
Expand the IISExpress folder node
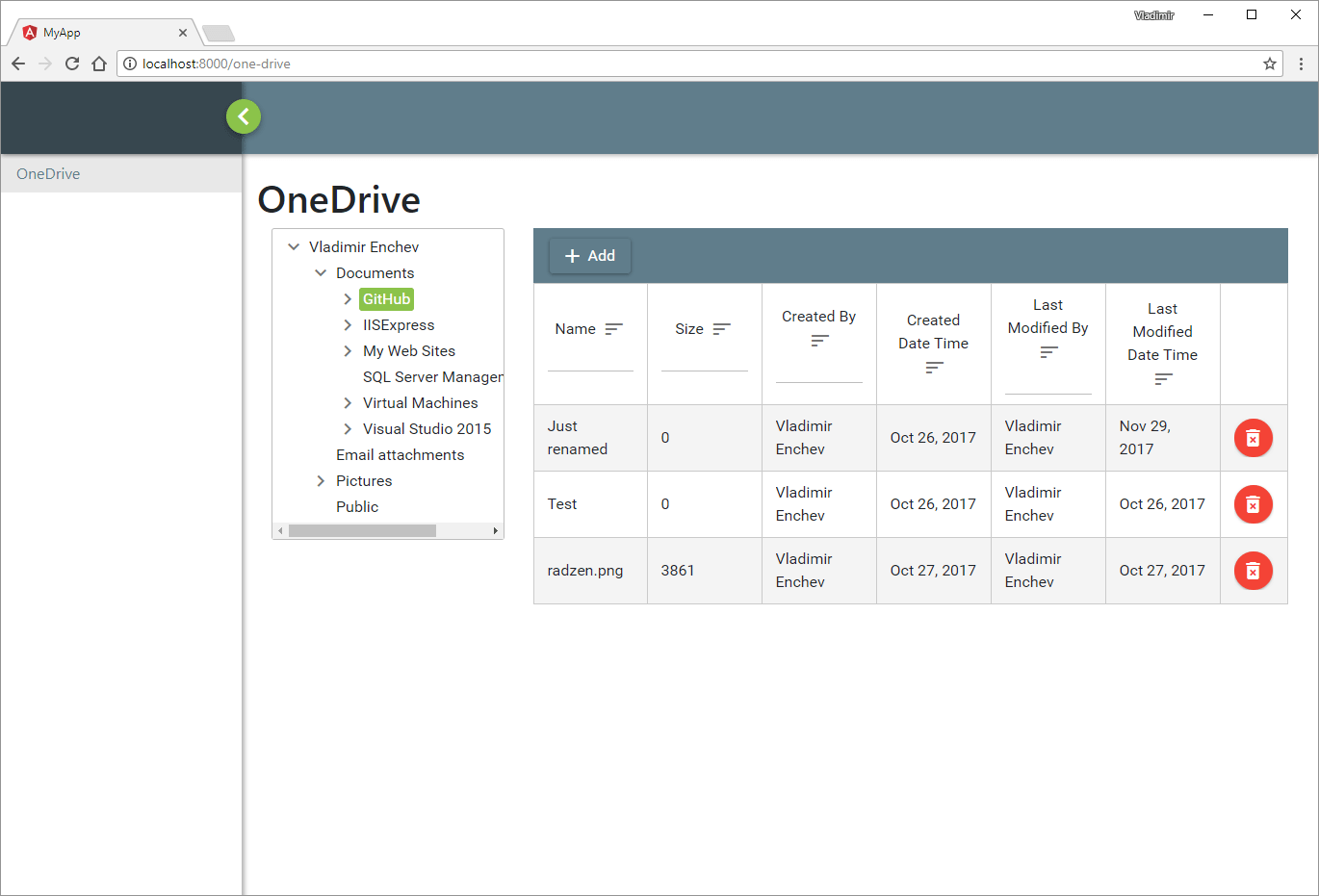click(x=348, y=325)
